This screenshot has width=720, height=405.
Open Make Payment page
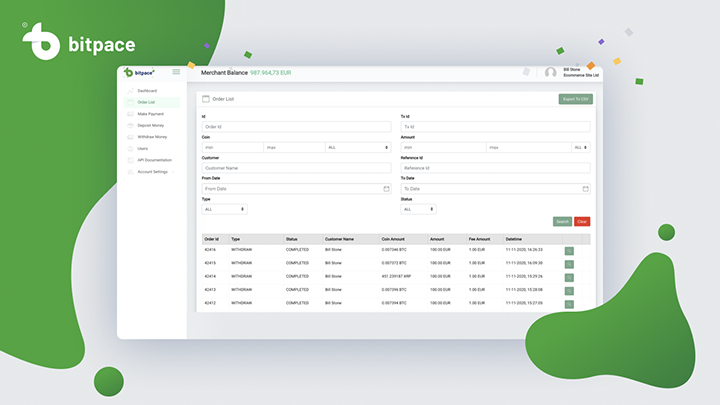(151, 114)
